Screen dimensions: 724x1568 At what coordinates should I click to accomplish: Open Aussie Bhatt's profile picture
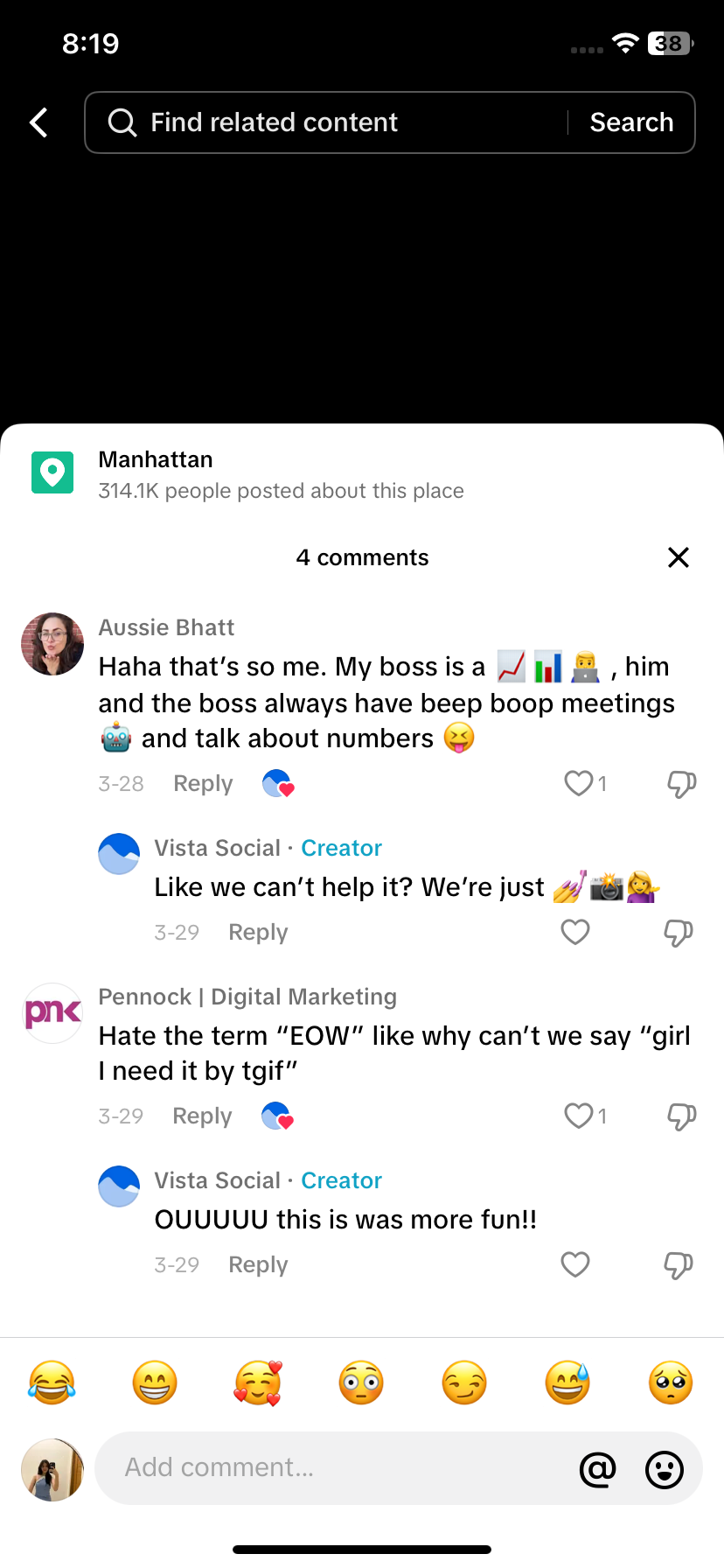coord(52,644)
